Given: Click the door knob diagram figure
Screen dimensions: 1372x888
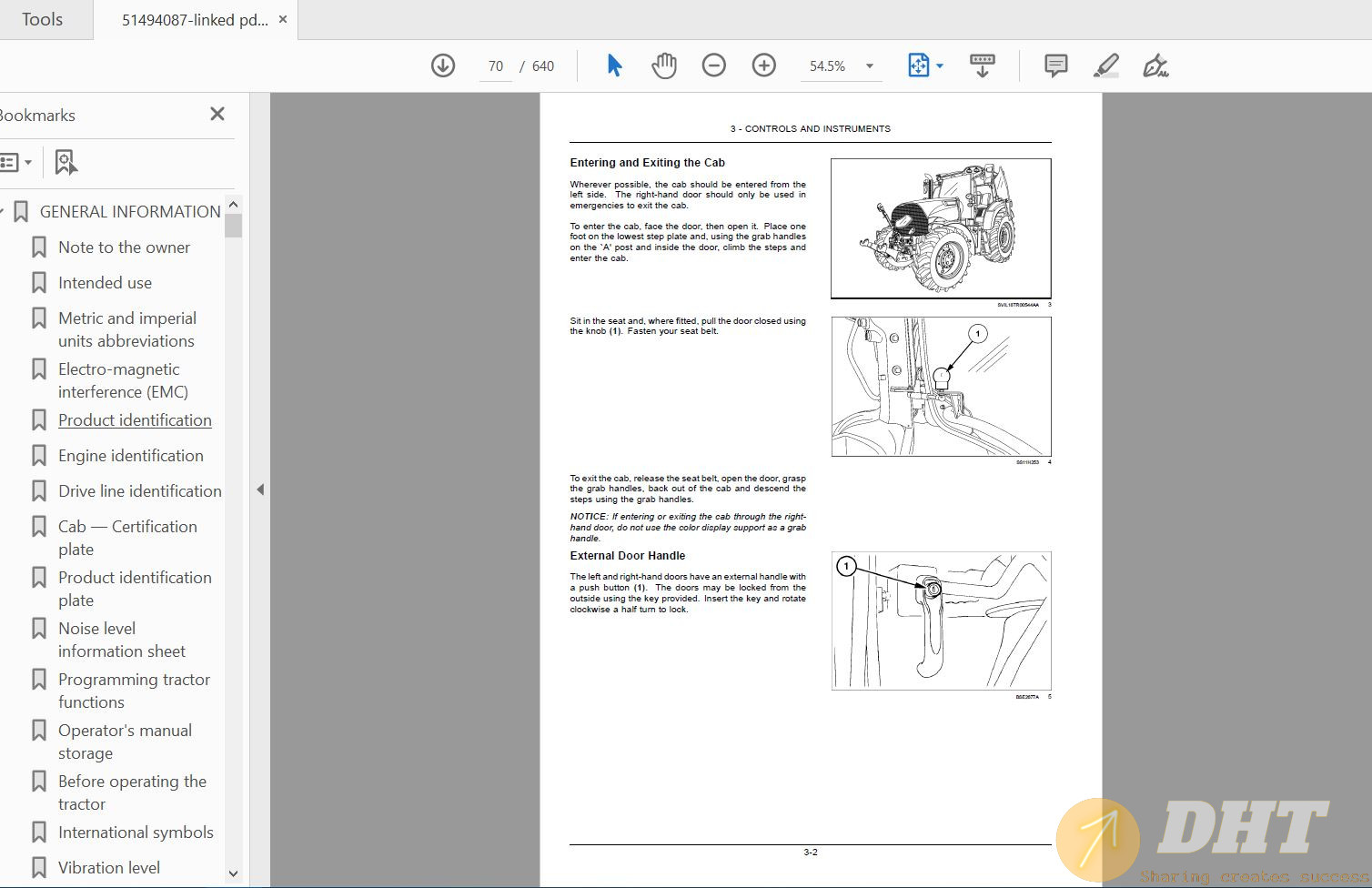Looking at the screenshot, I should (941, 387).
